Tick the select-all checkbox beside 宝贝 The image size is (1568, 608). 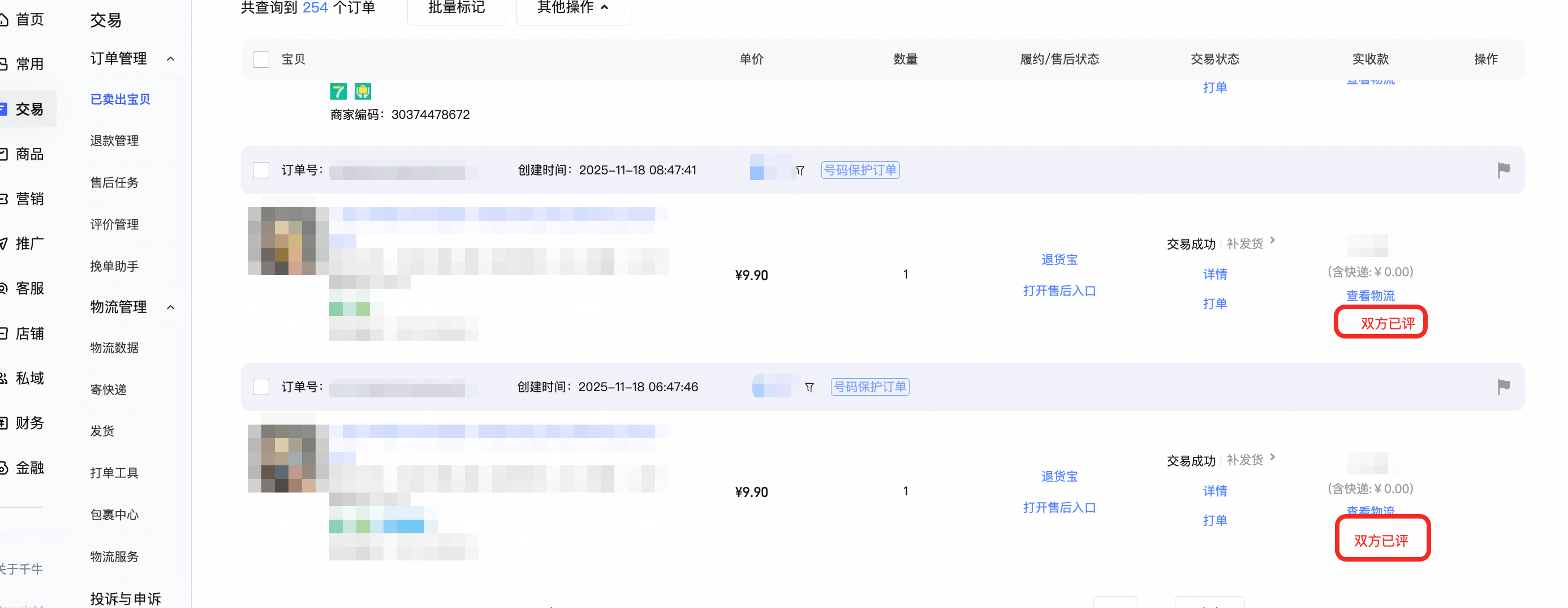[x=261, y=59]
